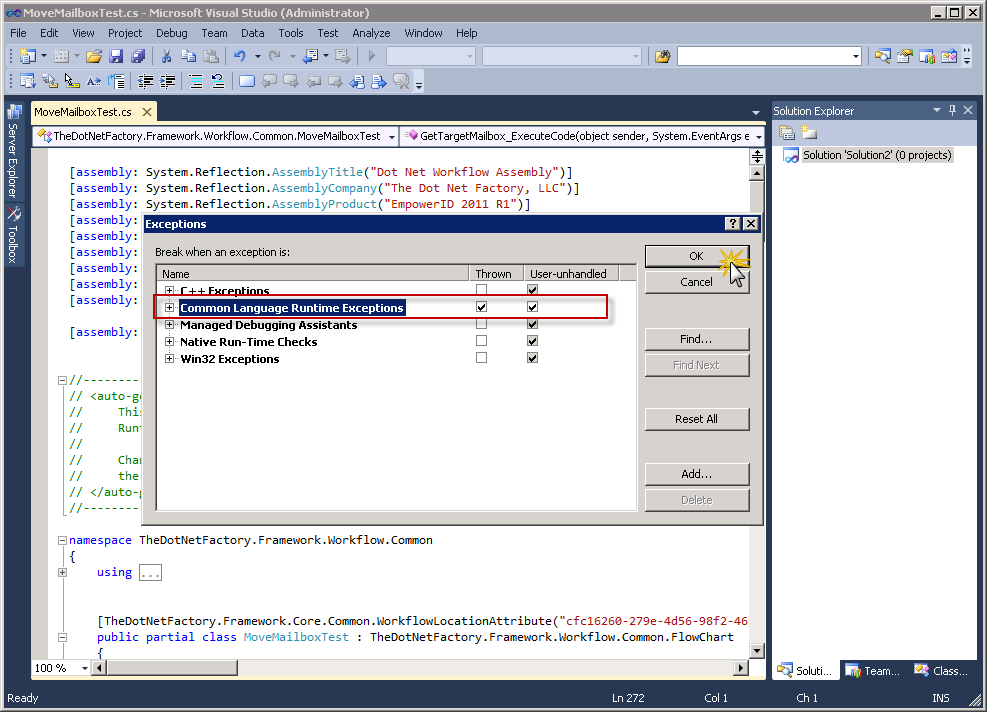Switch to the Class View bottom tab
The height and width of the screenshot is (712, 987).
pyautogui.click(x=941, y=670)
